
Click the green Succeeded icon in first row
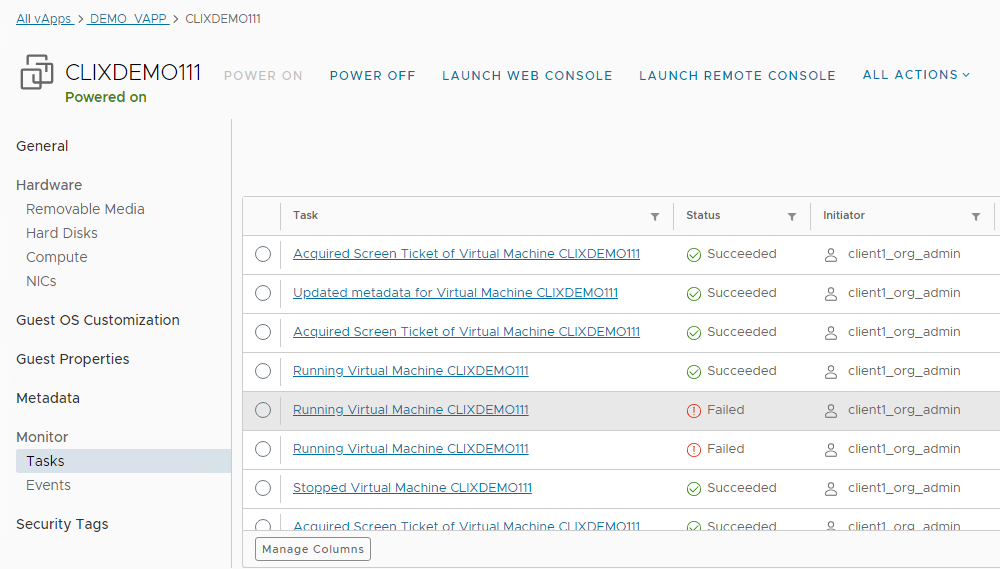point(694,255)
